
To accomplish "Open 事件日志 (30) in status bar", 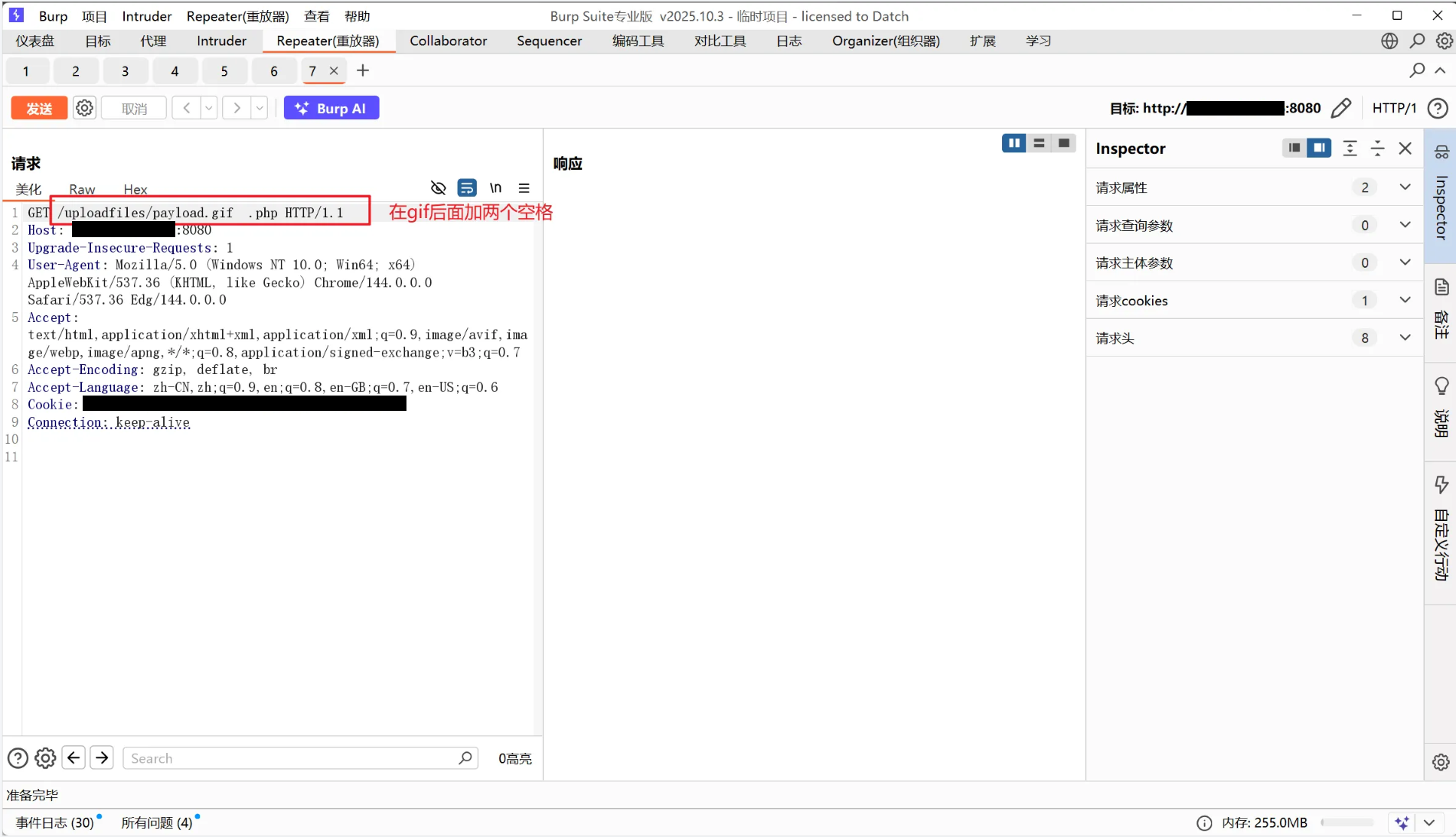I will [x=55, y=822].
